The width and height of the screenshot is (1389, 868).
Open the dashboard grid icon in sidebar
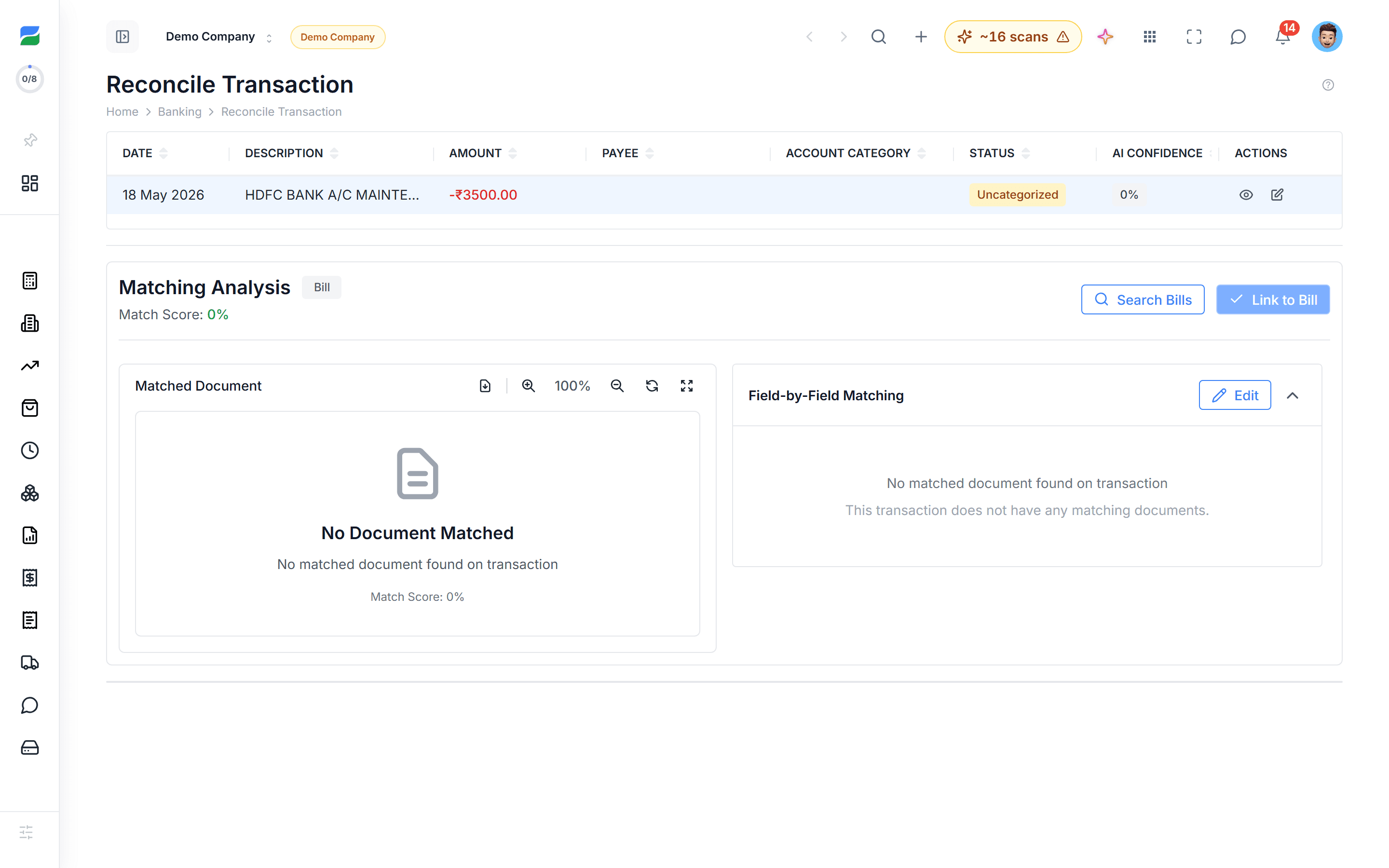(x=30, y=183)
